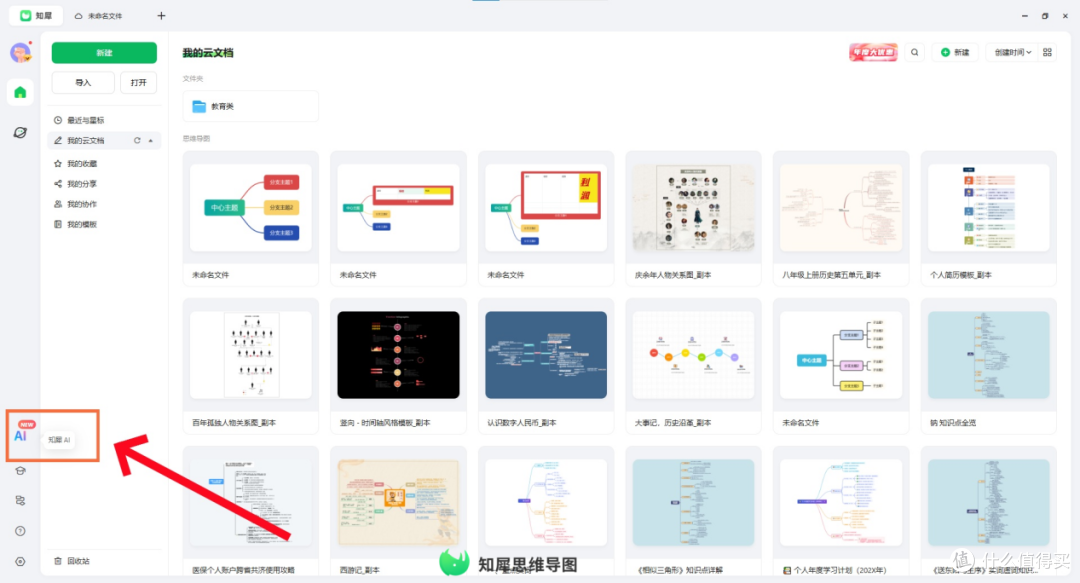Open 个人简历模板_副本 file

tap(988, 218)
